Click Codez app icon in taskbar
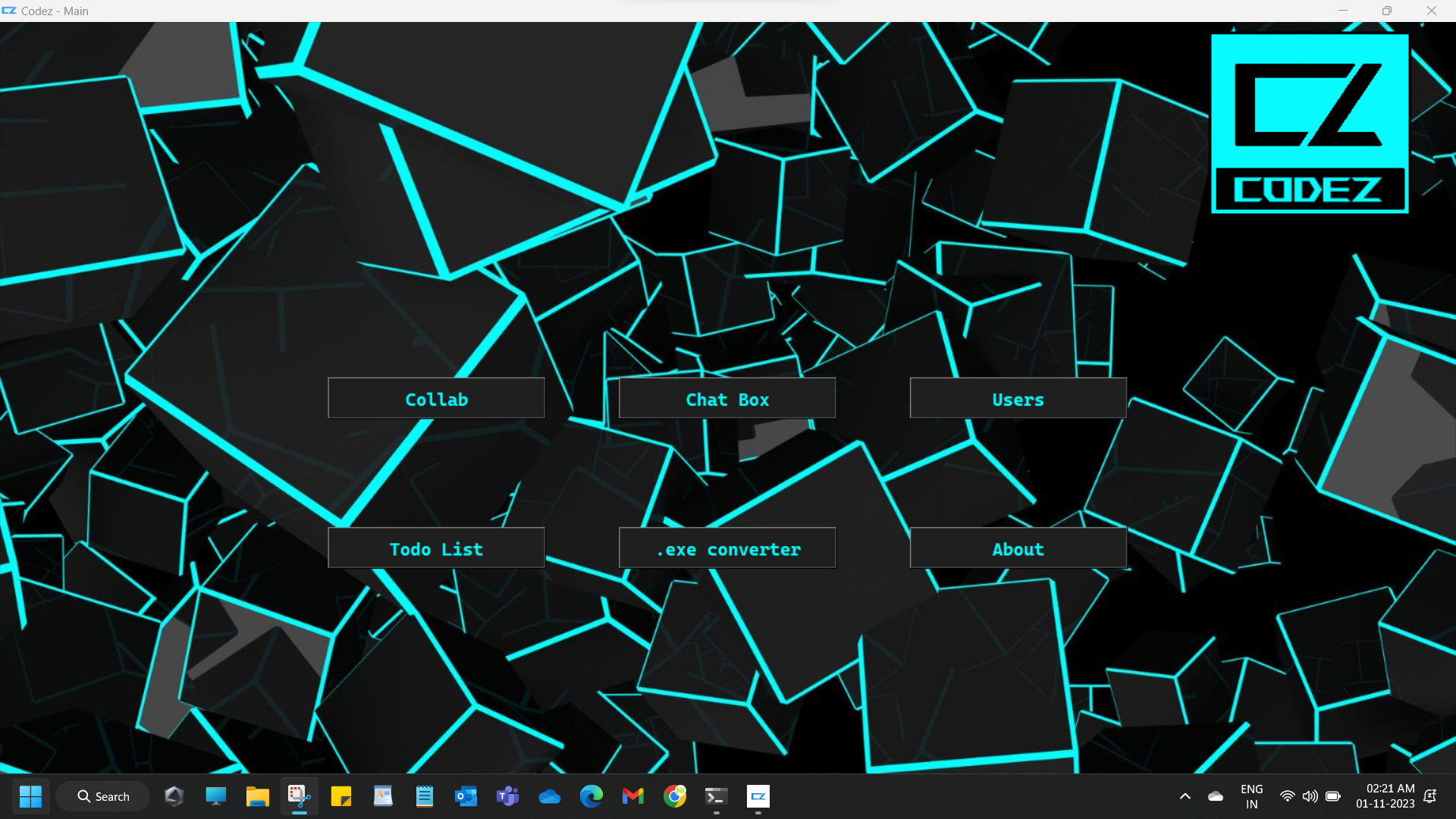The width and height of the screenshot is (1456, 819). pyautogui.click(x=758, y=796)
